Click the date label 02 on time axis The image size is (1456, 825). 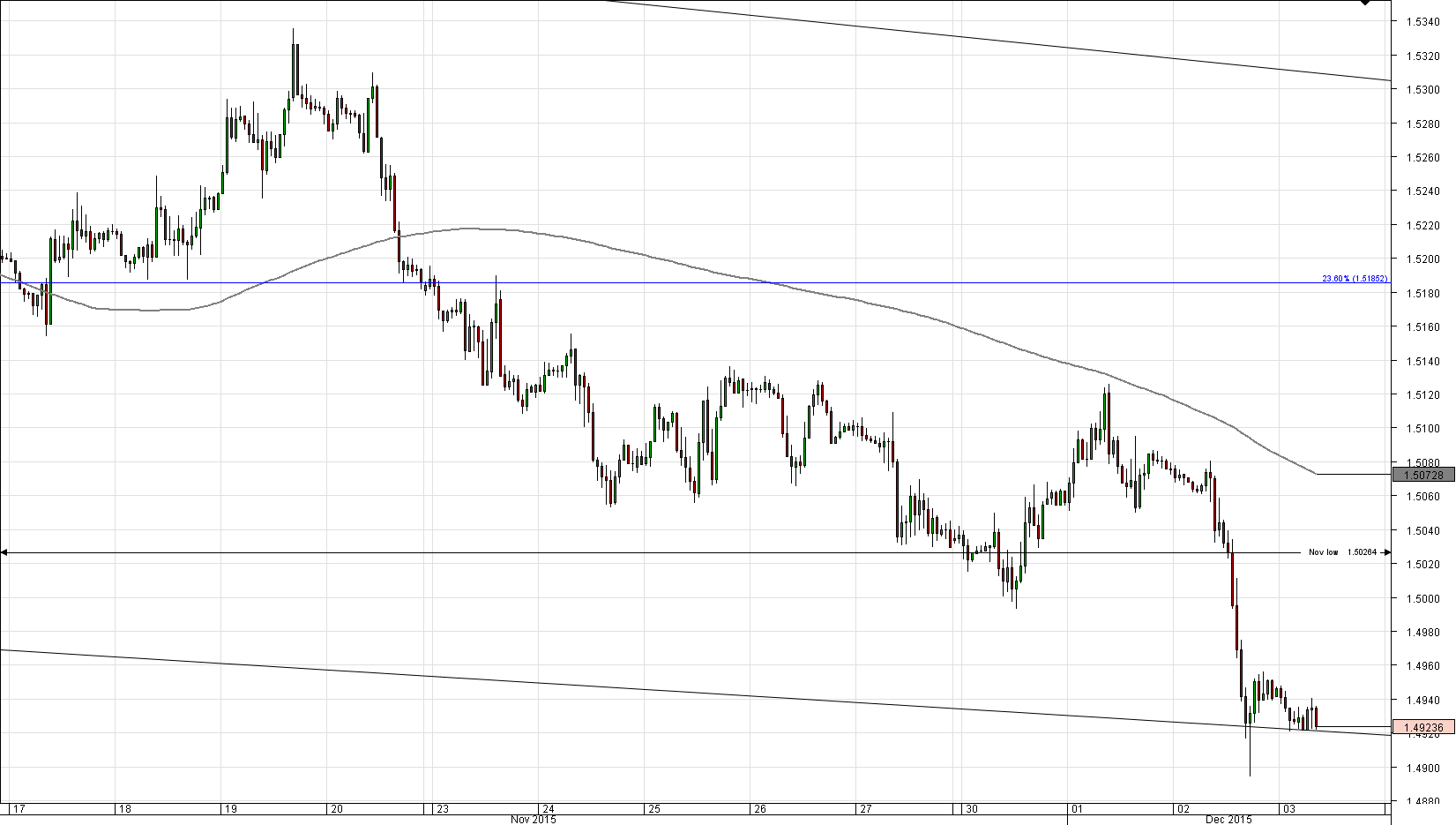pyautogui.click(x=1183, y=808)
